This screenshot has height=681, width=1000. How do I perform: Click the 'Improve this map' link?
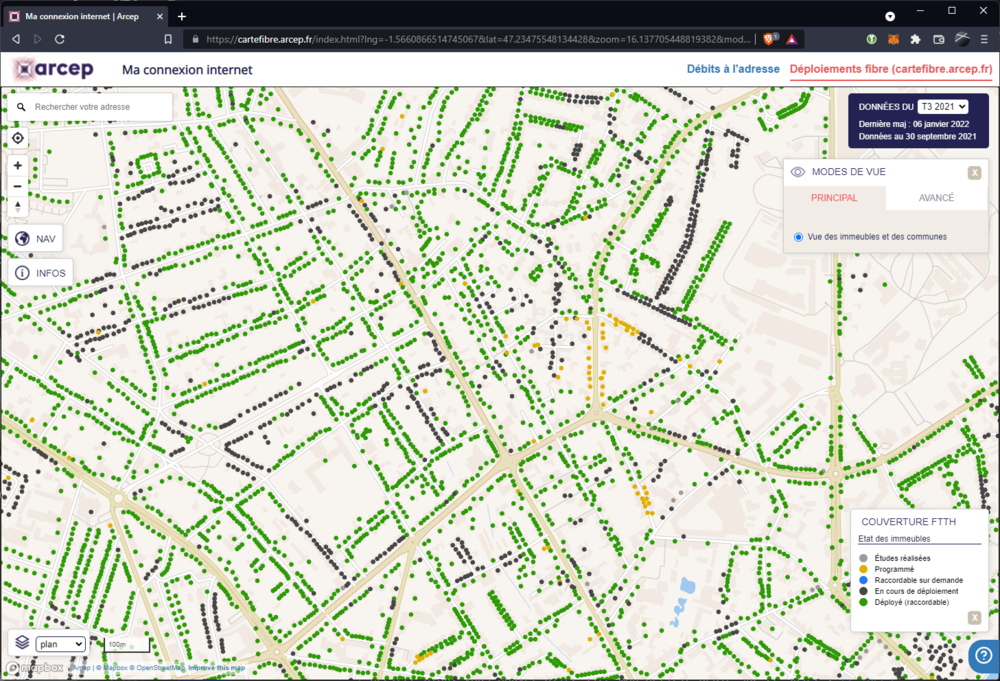tap(216, 668)
